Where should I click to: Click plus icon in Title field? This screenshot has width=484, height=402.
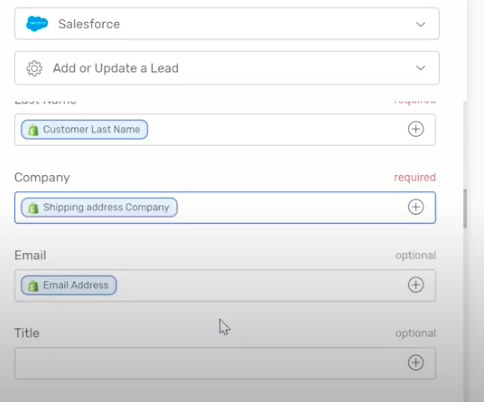[416, 363]
